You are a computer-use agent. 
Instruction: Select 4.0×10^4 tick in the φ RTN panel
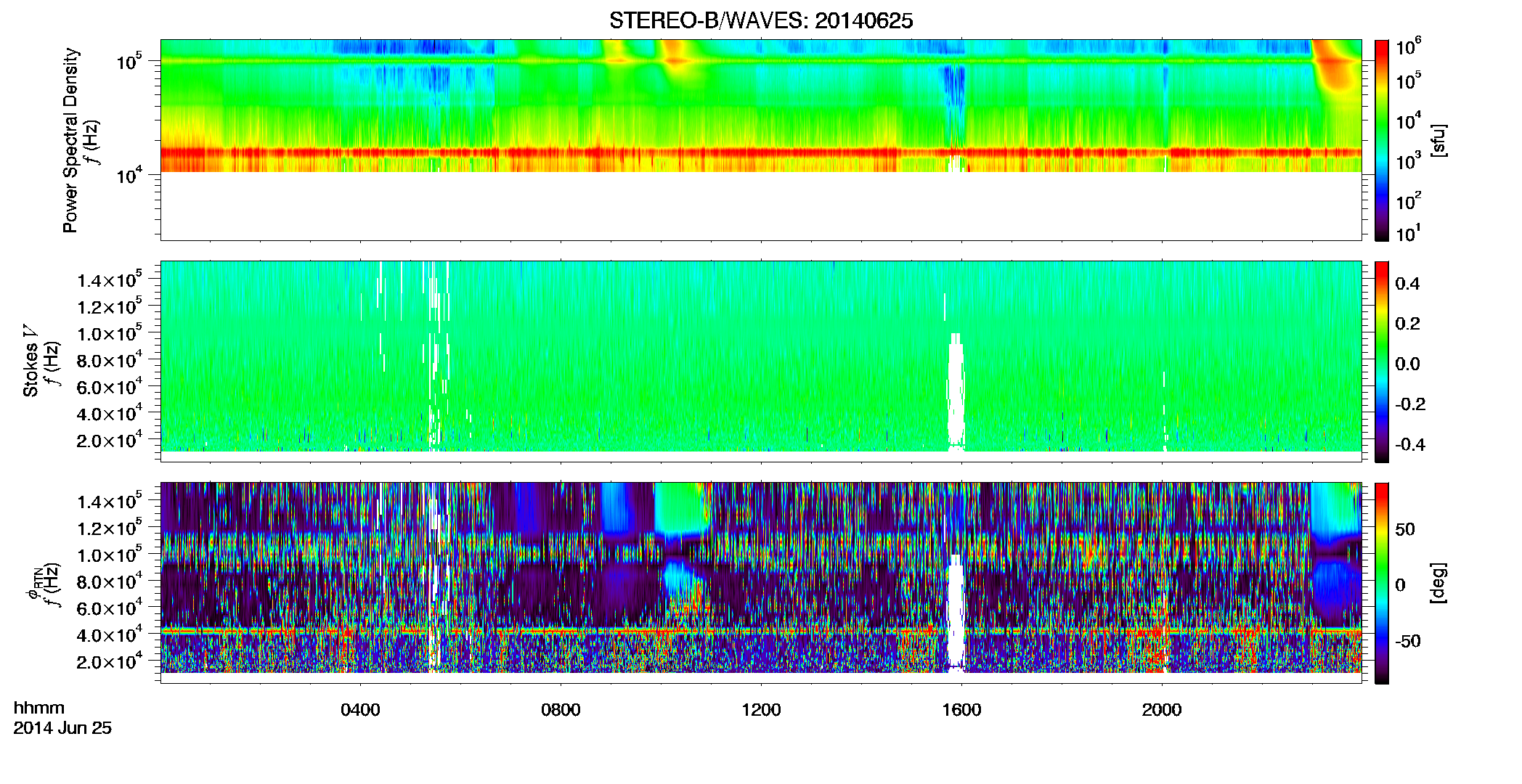coord(109,635)
